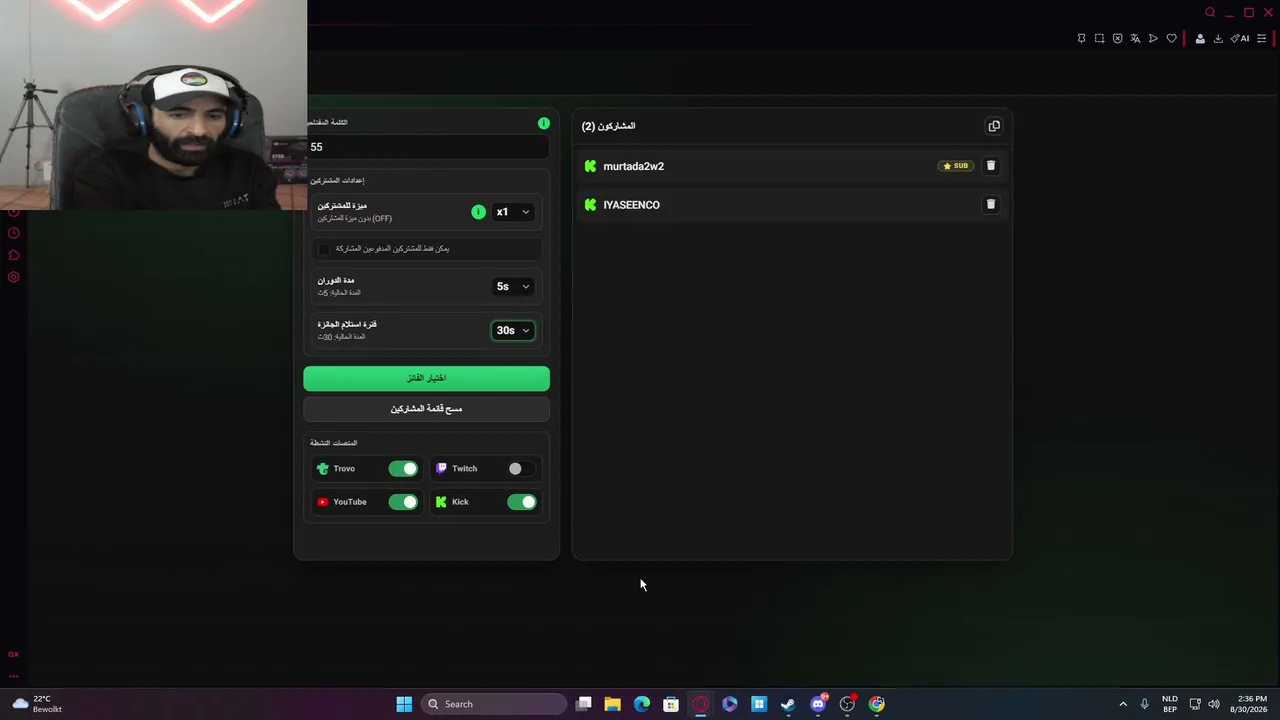Open Steam from the taskbar
Viewport: 1280px width, 720px height.
(788, 704)
